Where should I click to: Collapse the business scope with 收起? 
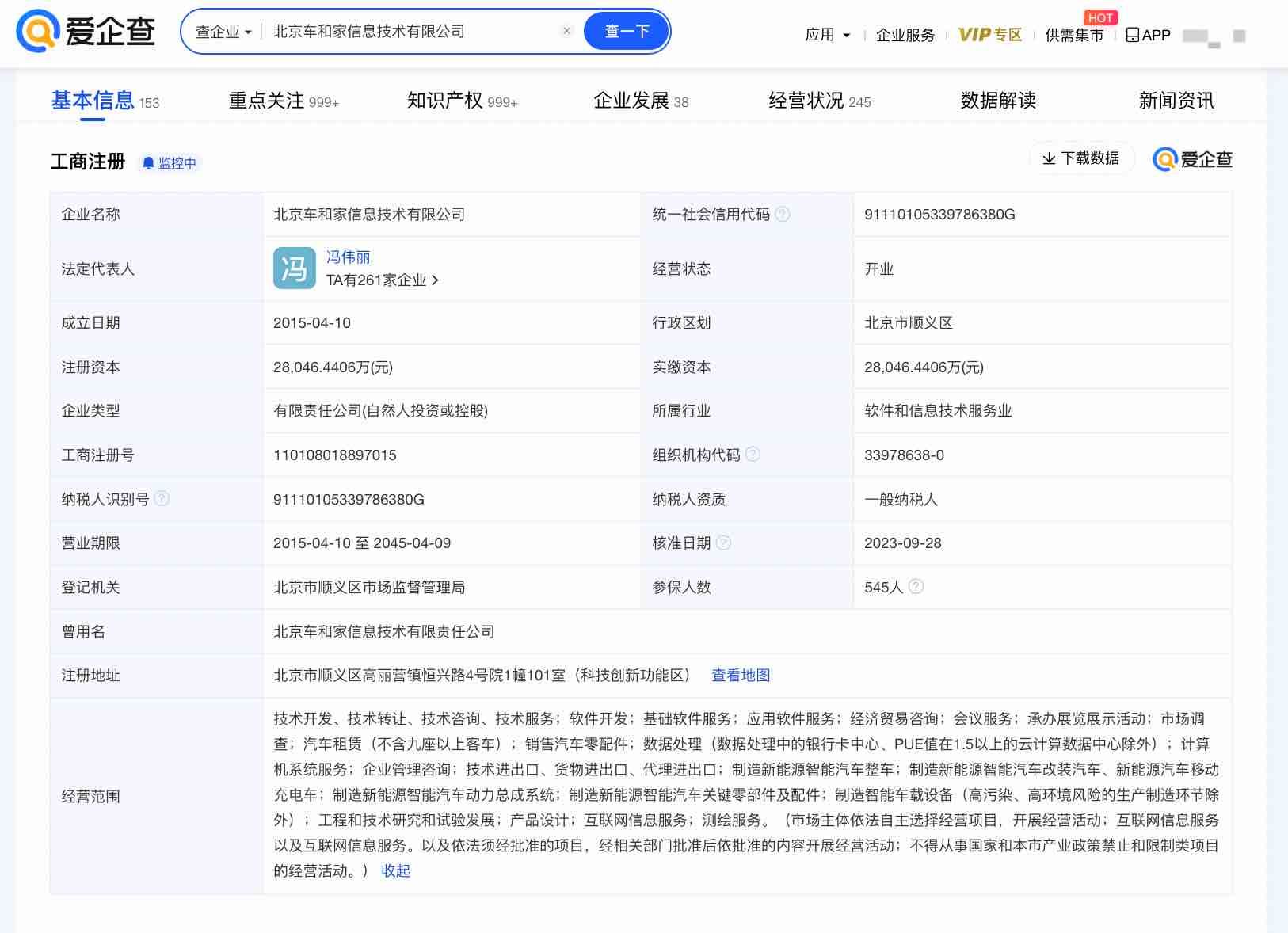pos(395,871)
